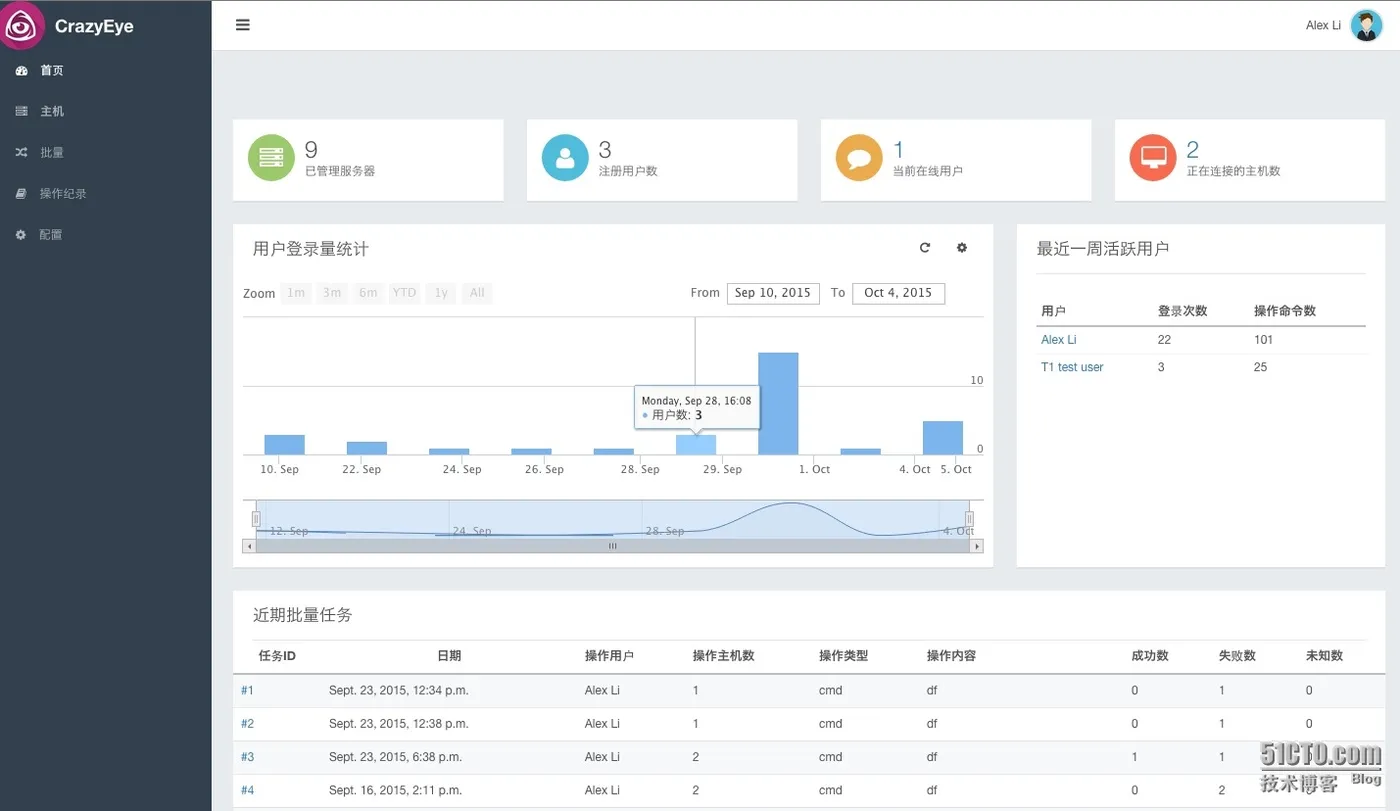Image resolution: width=1400 pixels, height=811 pixels.
Task: Click the 首页 dashboard icon in sidebar
Action: [22, 71]
